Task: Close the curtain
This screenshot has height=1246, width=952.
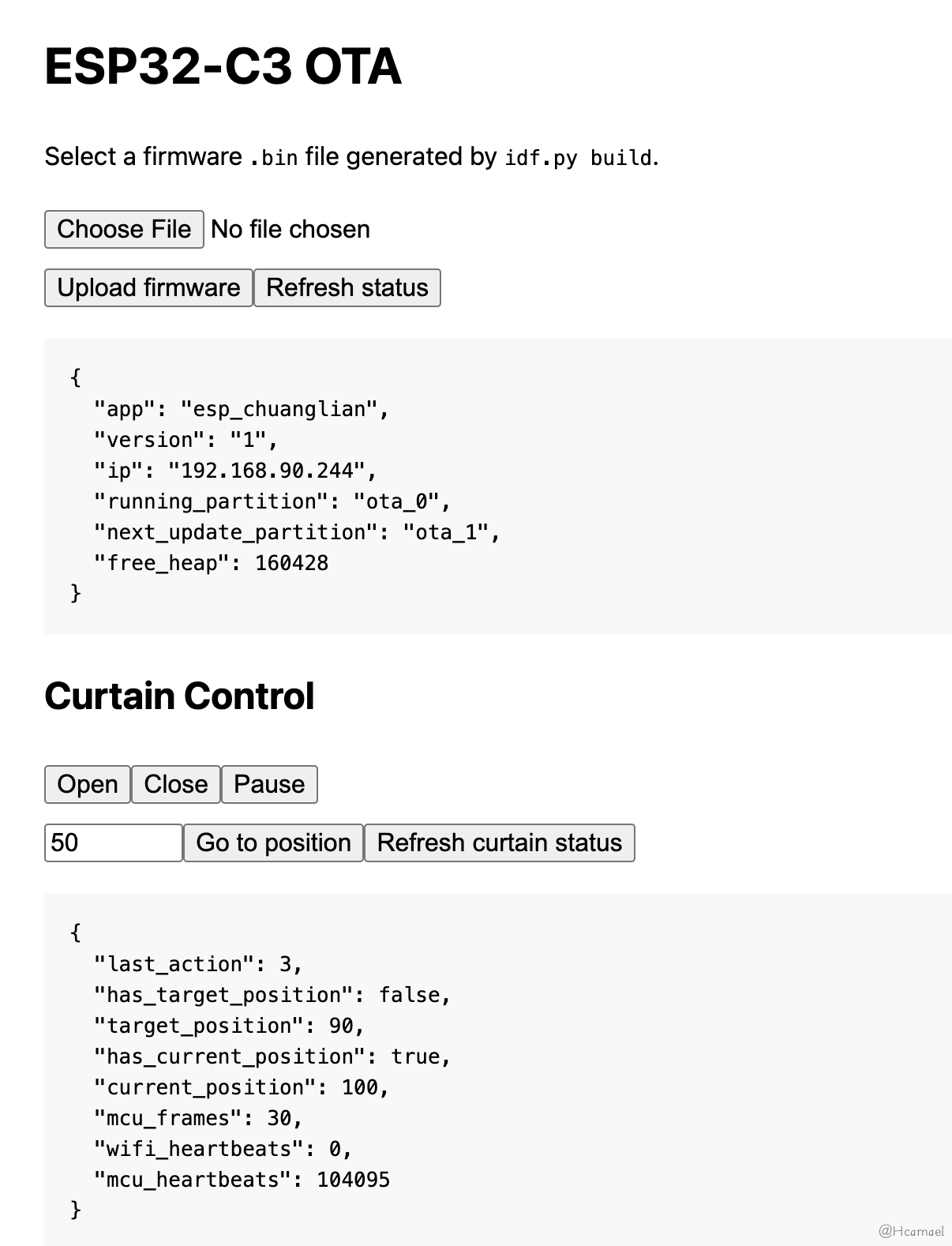Action: tap(176, 784)
